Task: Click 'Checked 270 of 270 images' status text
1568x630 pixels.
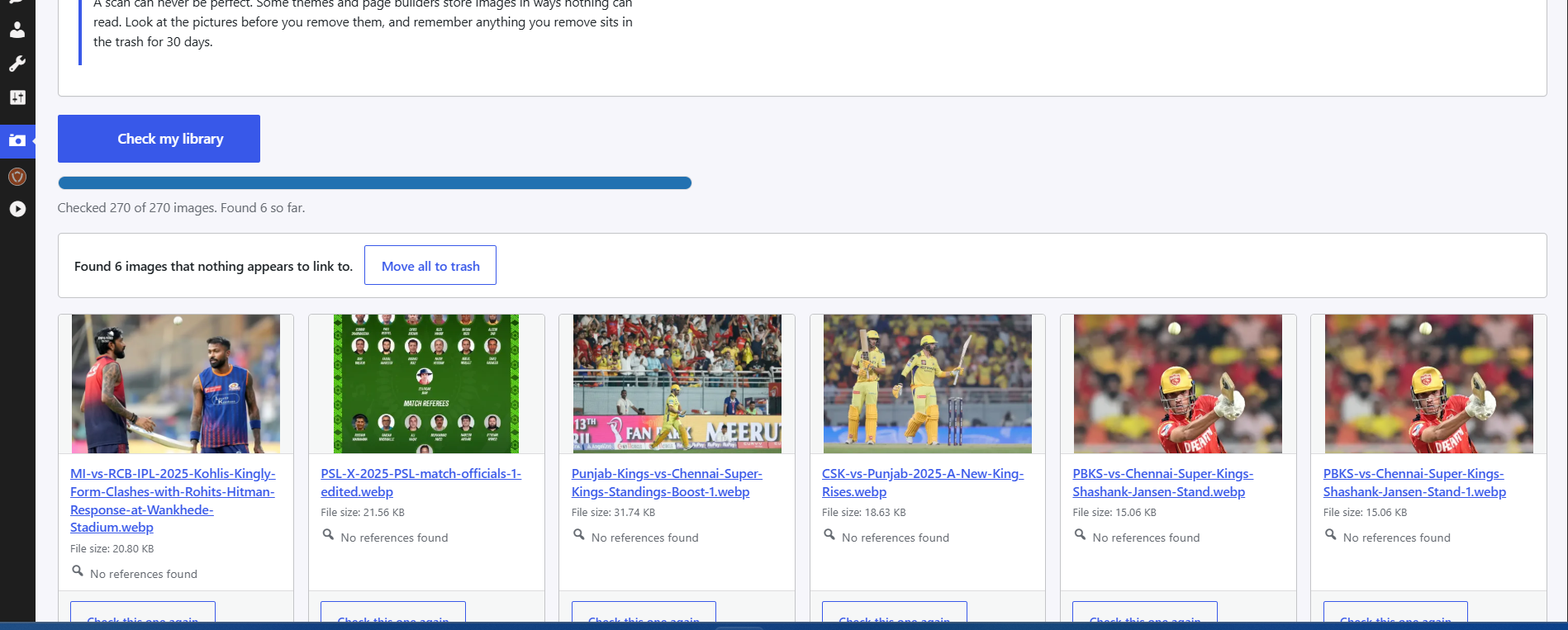Action: click(x=182, y=208)
